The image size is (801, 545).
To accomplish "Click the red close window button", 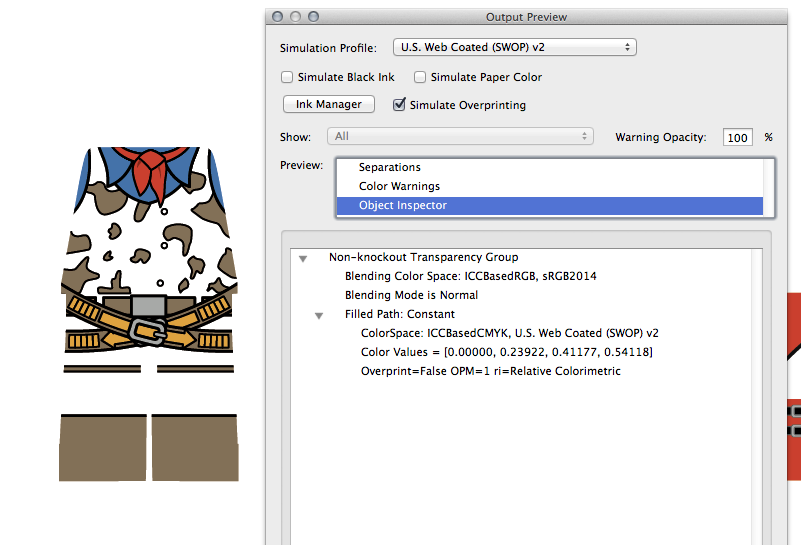I will tap(278, 17).
